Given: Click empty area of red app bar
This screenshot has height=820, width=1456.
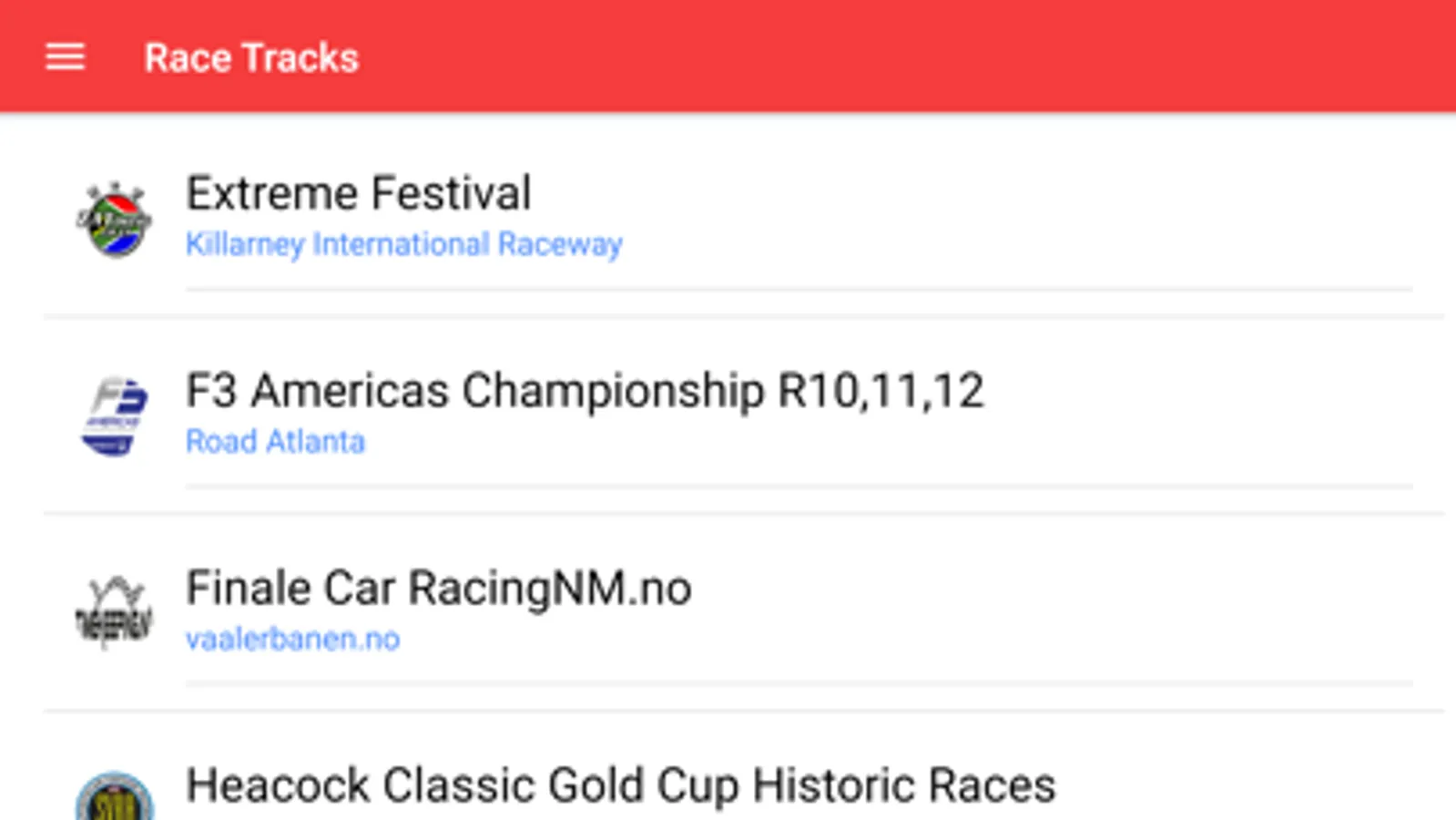Looking at the screenshot, I should point(911,56).
